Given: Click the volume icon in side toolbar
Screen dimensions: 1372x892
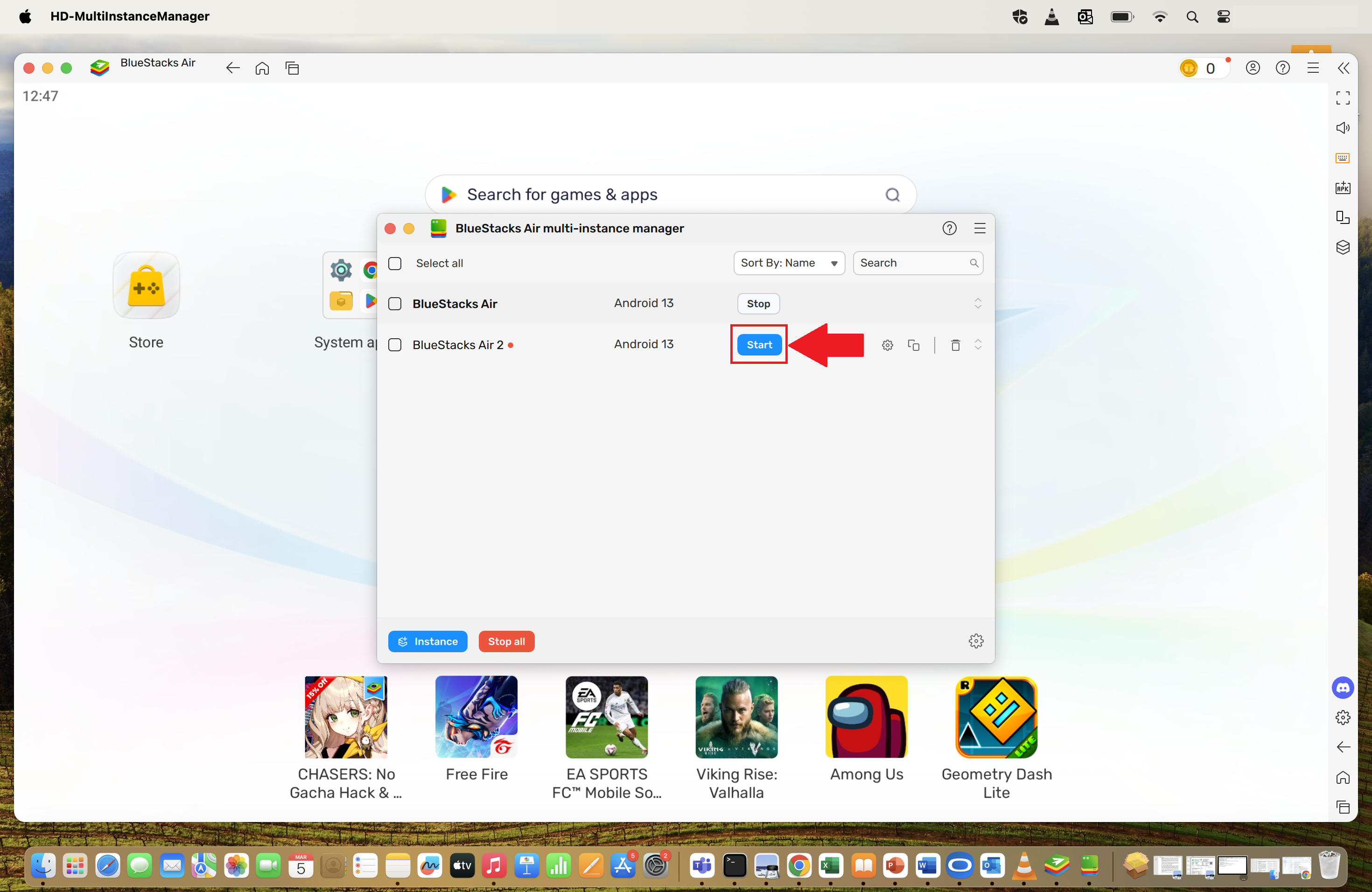Looking at the screenshot, I should pos(1343,128).
